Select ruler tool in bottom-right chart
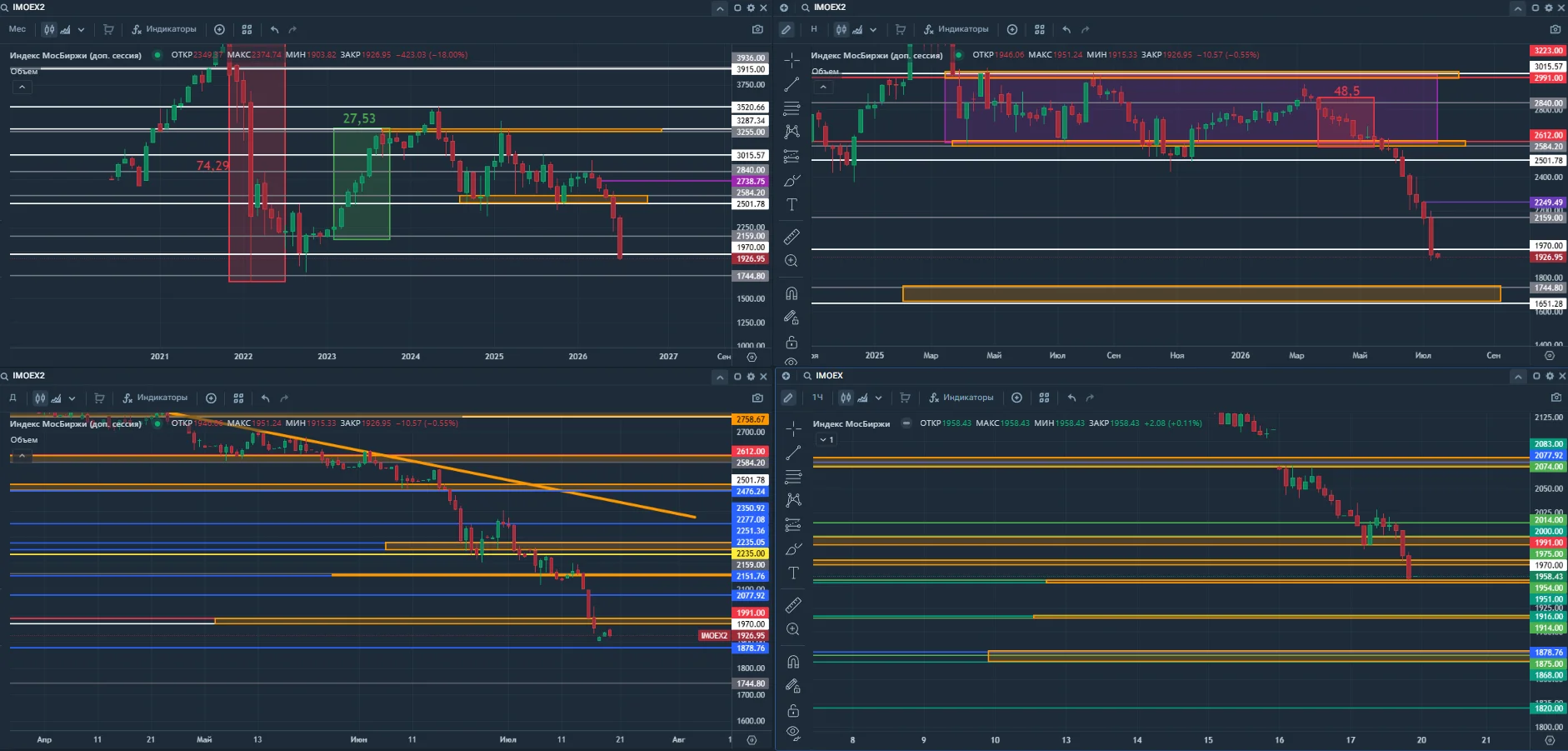The image size is (1568, 751). point(793,605)
